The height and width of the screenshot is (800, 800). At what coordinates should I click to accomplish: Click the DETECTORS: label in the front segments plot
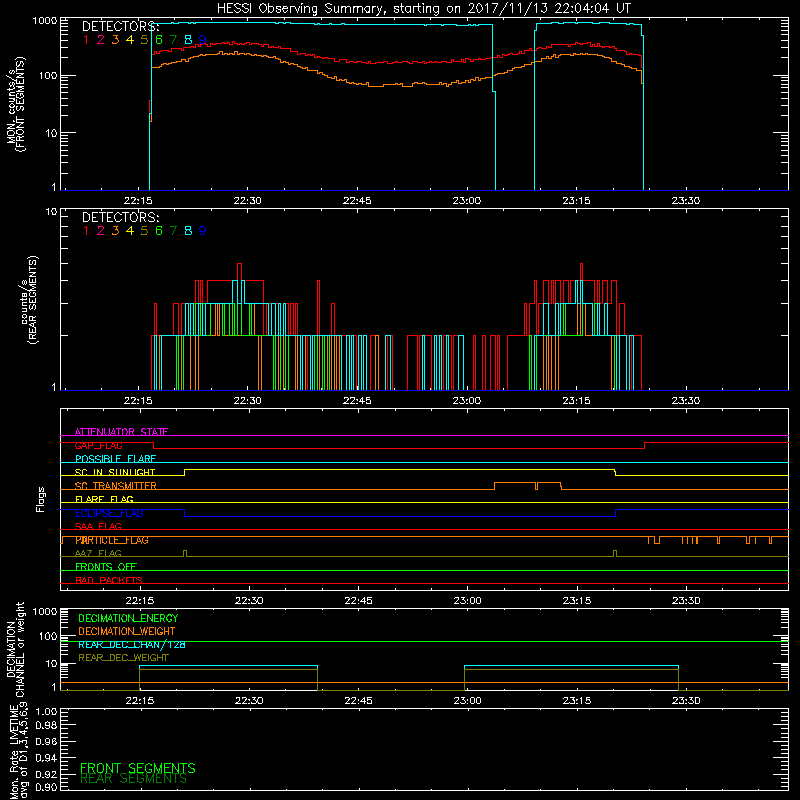[x=120, y=27]
